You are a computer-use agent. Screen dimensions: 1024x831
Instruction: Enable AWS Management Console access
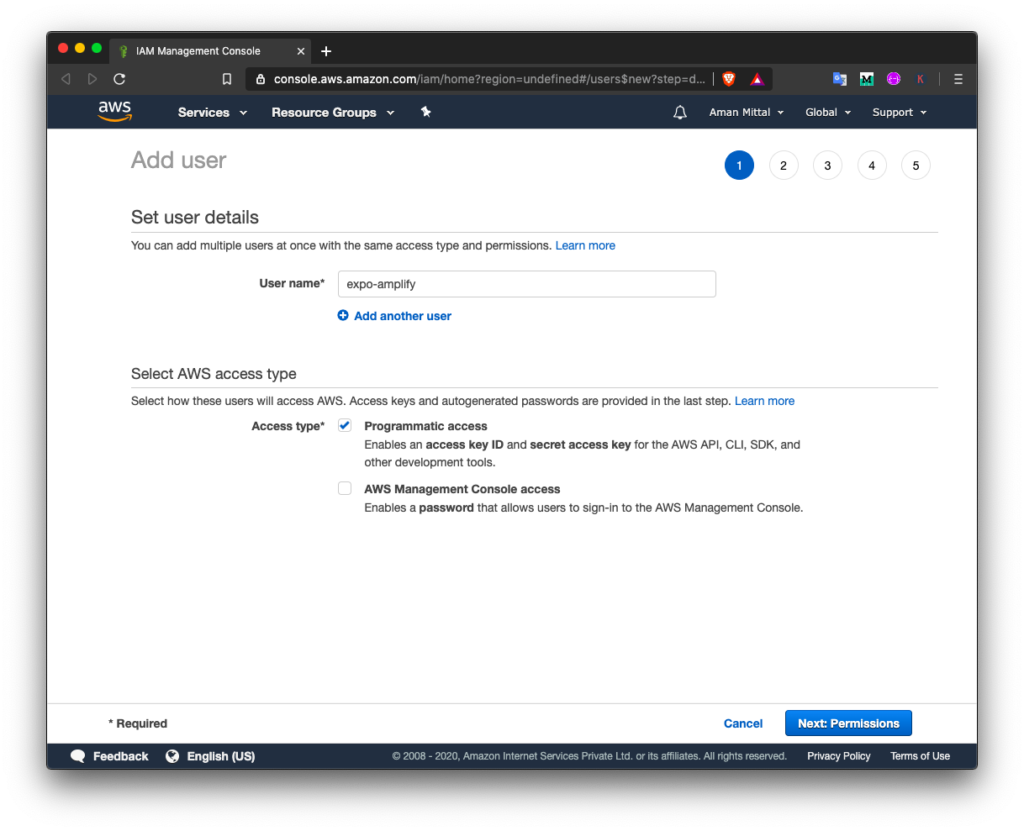(x=344, y=488)
